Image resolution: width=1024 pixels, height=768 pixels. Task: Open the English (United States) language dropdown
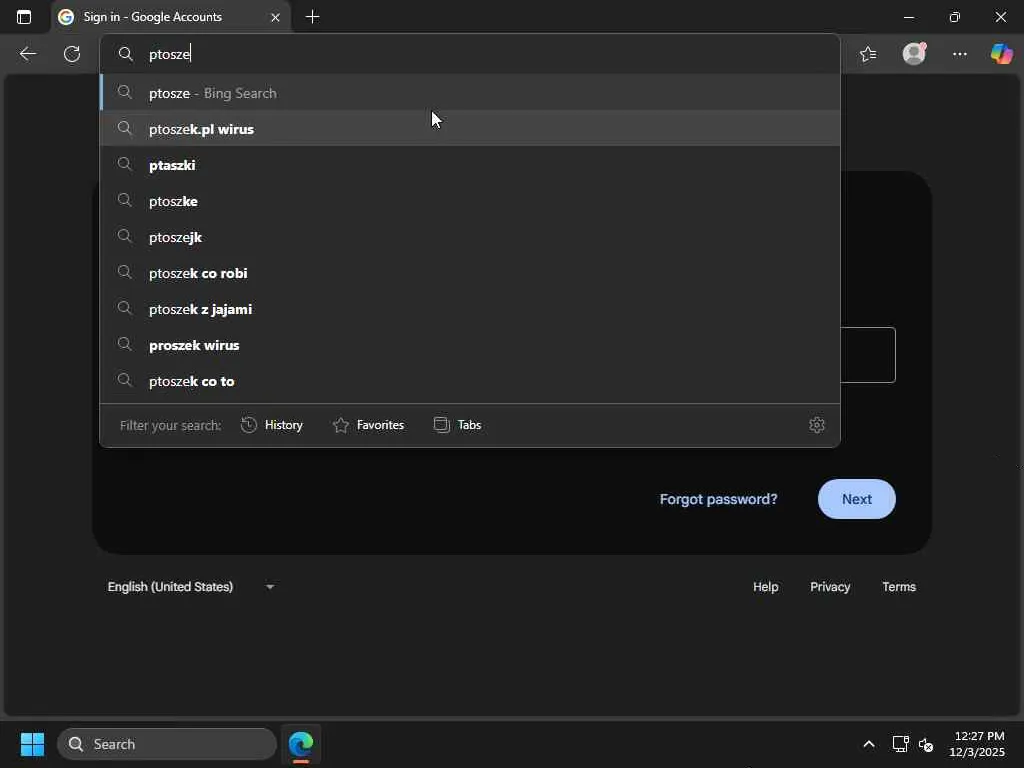coord(191,586)
